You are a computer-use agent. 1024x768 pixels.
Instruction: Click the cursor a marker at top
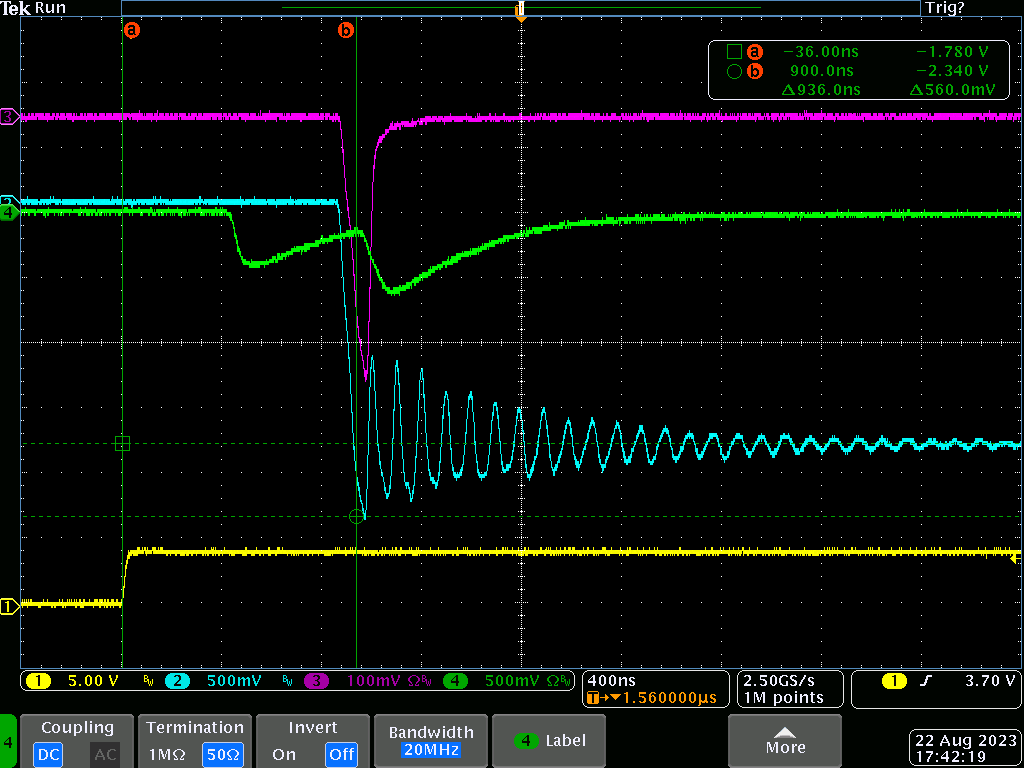[131, 31]
